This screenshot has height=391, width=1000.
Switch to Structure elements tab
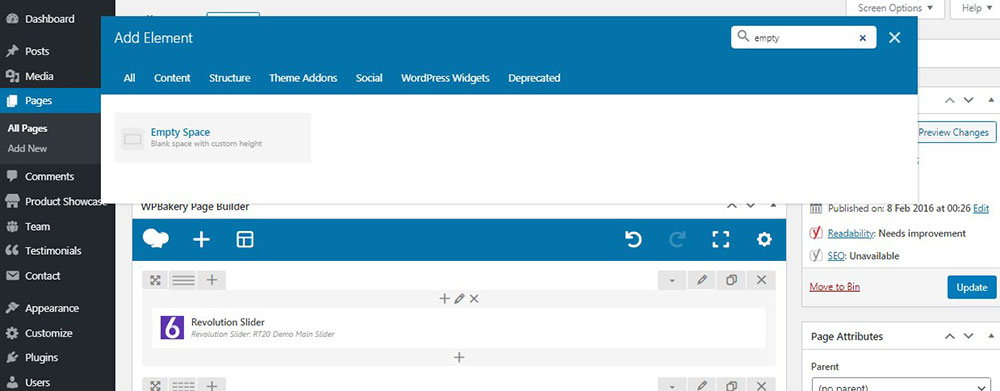(x=230, y=78)
